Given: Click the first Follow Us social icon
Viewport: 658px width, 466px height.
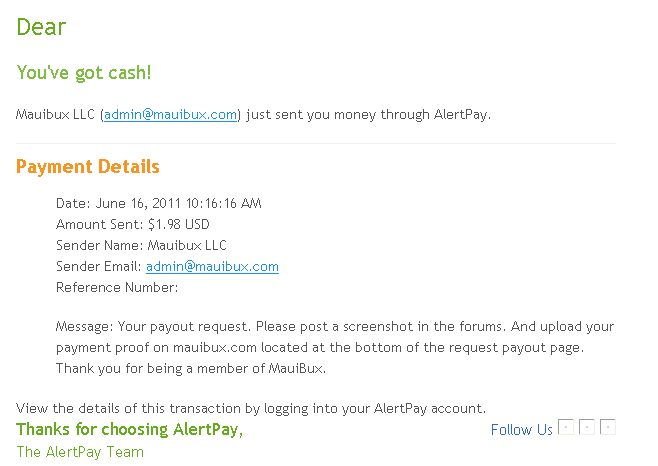Looking at the screenshot, I should pos(566,427).
